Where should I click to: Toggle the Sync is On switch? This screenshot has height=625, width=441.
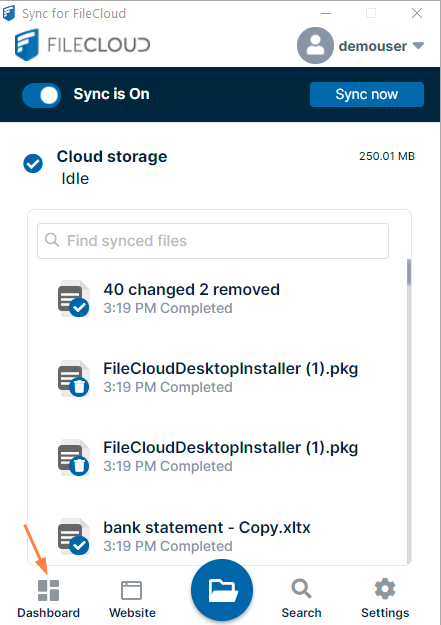41,95
